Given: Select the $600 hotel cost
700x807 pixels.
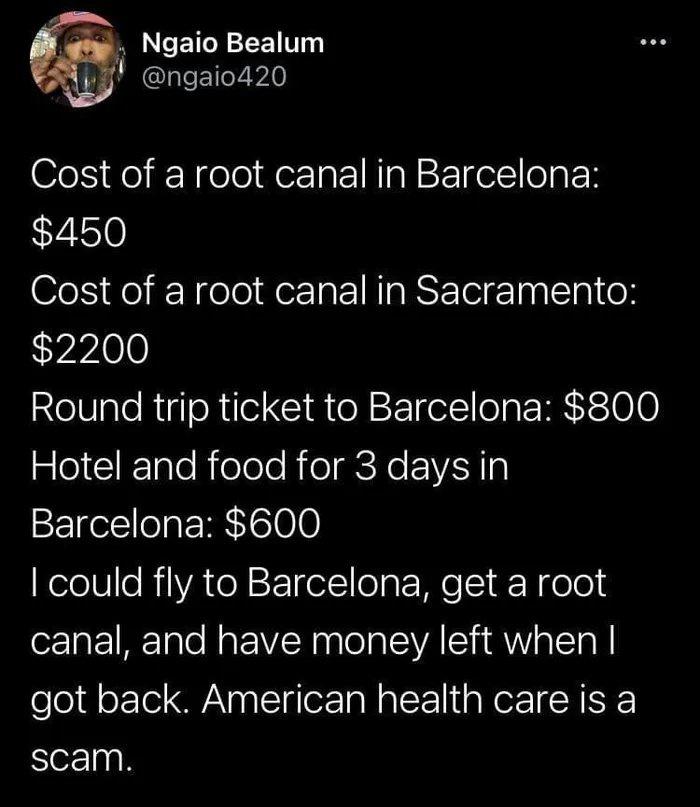Looking at the screenshot, I should click(x=272, y=524).
